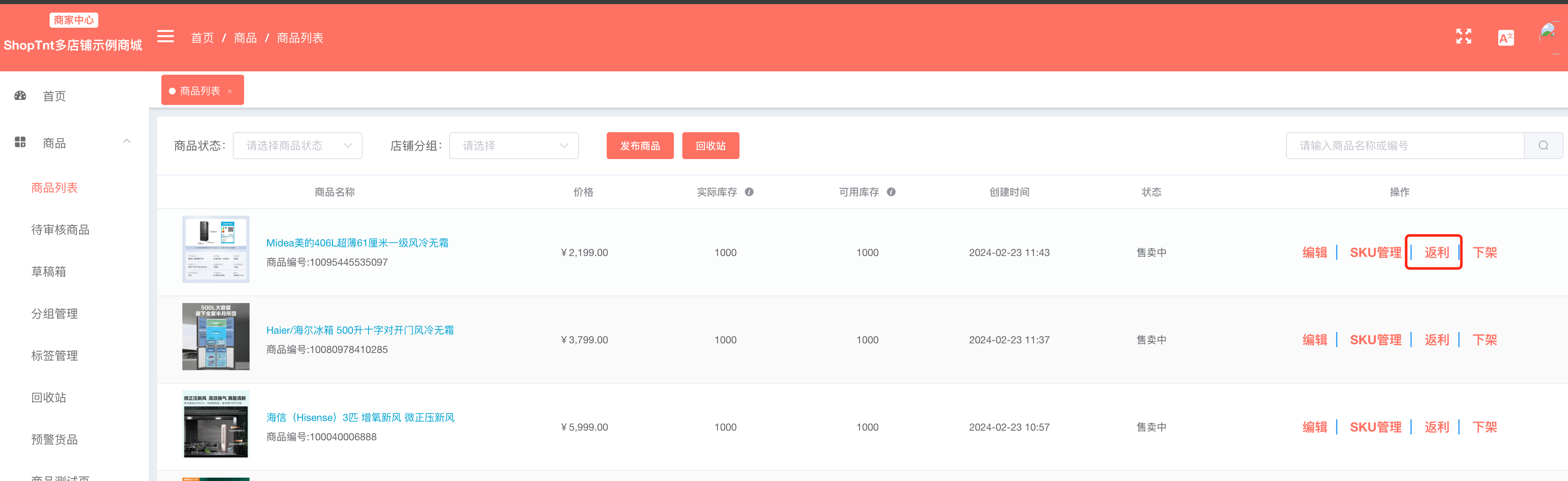This screenshot has width=1568, height=481.
Task: Open the Haier/海尔冰箱 500升 product link
Action: point(360,330)
